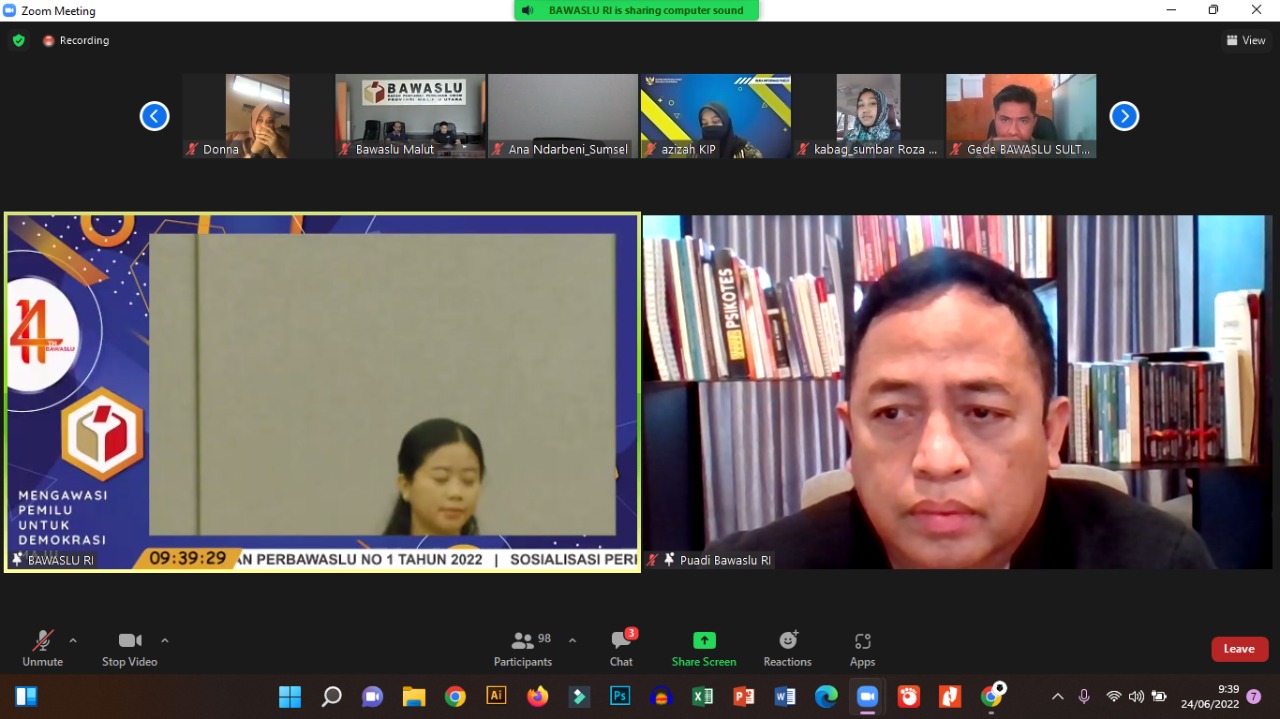Open the Participants list
Image resolution: width=1280 pixels, height=719 pixels.
click(x=523, y=648)
